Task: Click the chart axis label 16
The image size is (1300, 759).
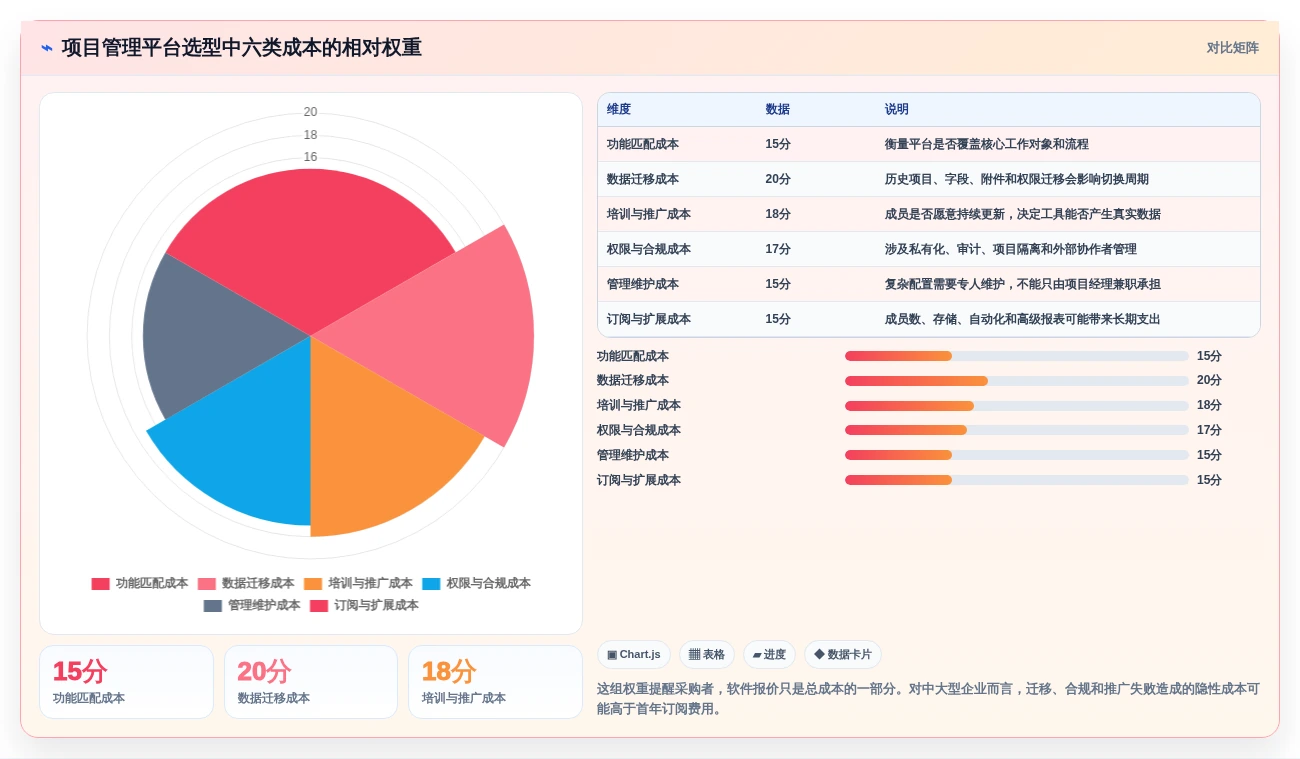Action: pos(311,157)
